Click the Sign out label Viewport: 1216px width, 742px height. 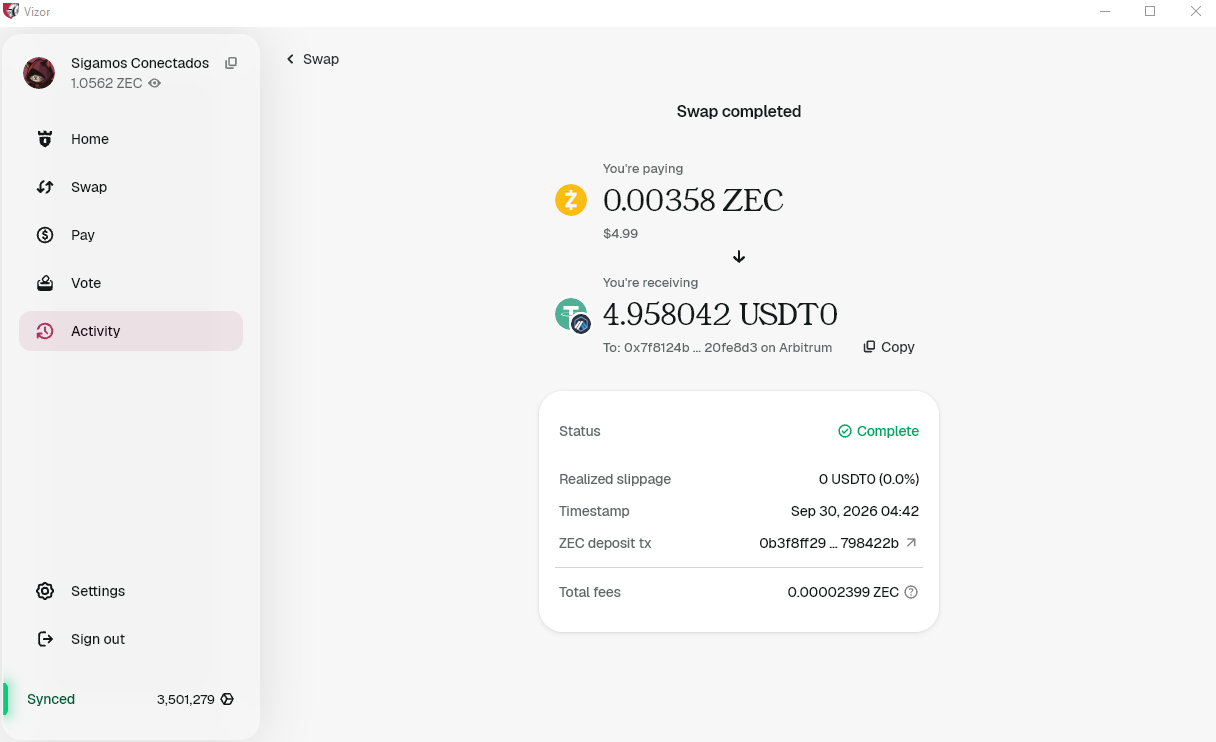[x=98, y=639]
